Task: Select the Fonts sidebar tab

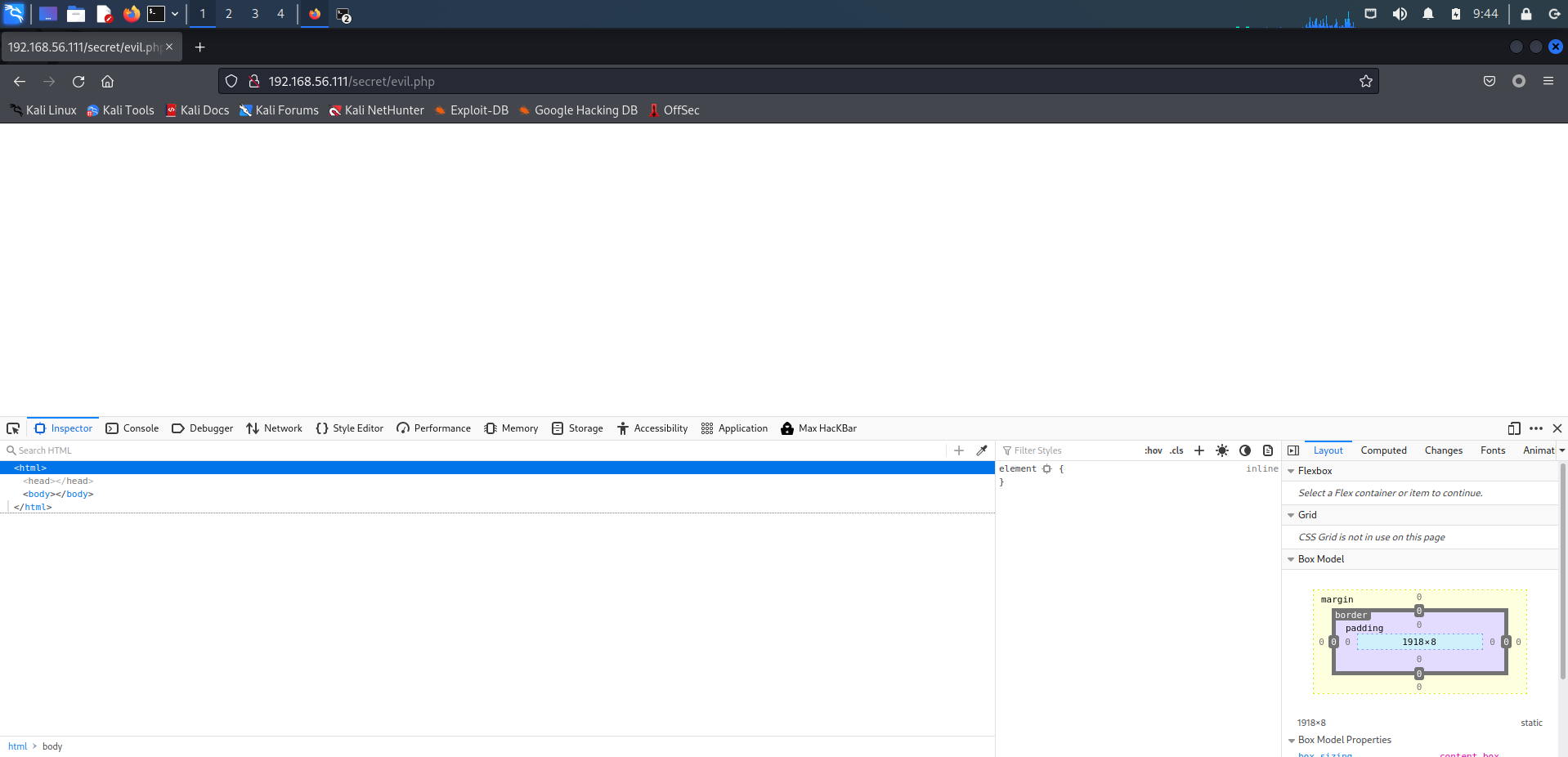Action: (1492, 450)
